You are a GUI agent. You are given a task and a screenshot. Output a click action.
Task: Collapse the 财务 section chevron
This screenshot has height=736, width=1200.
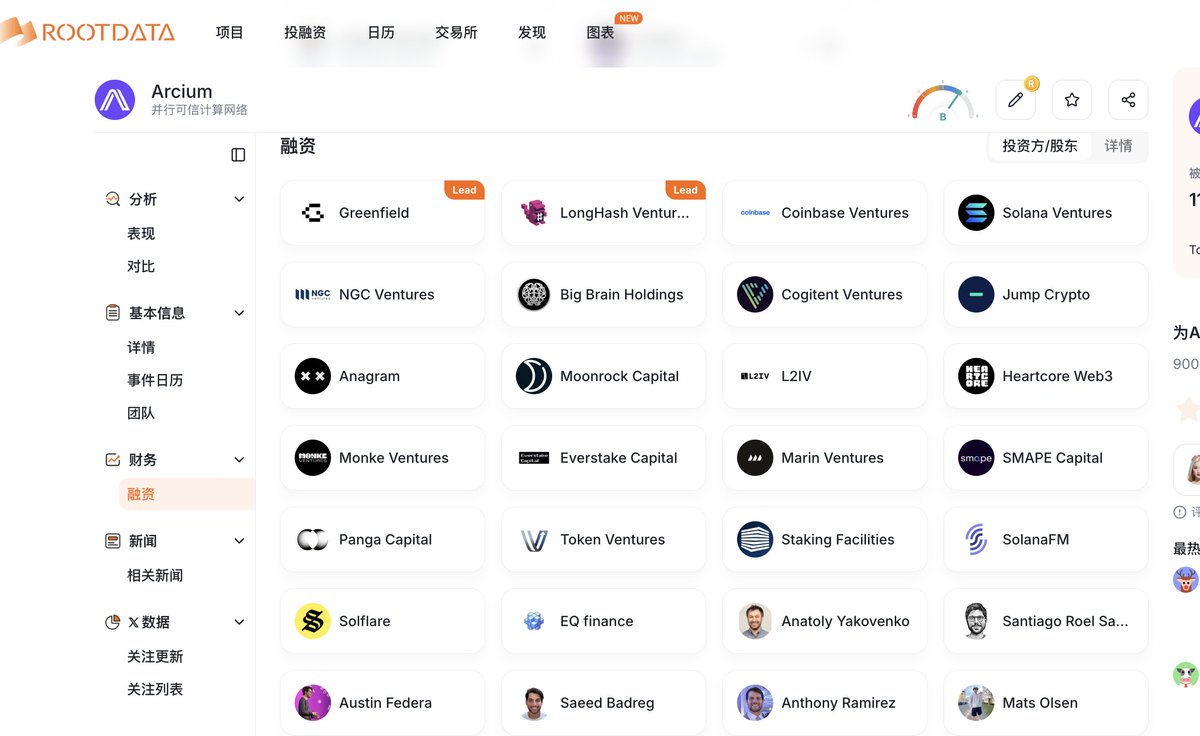click(239, 460)
